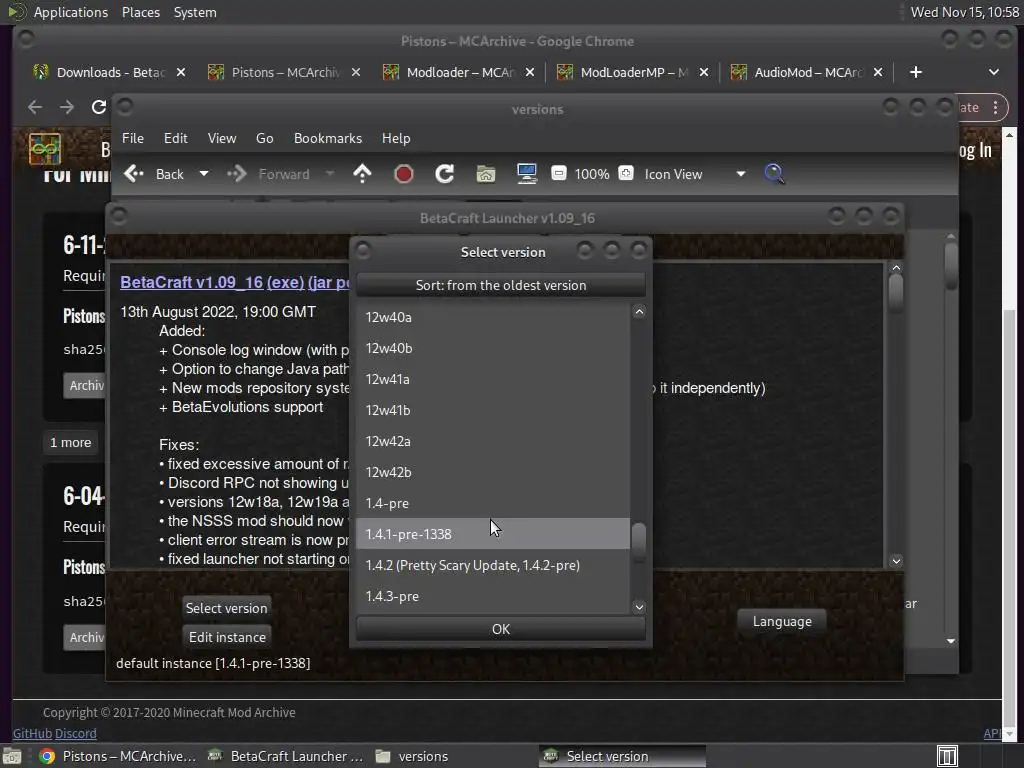This screenshot has height=768, width=1024.
Task: Select version 12w41a in the list
Action: 493,379
